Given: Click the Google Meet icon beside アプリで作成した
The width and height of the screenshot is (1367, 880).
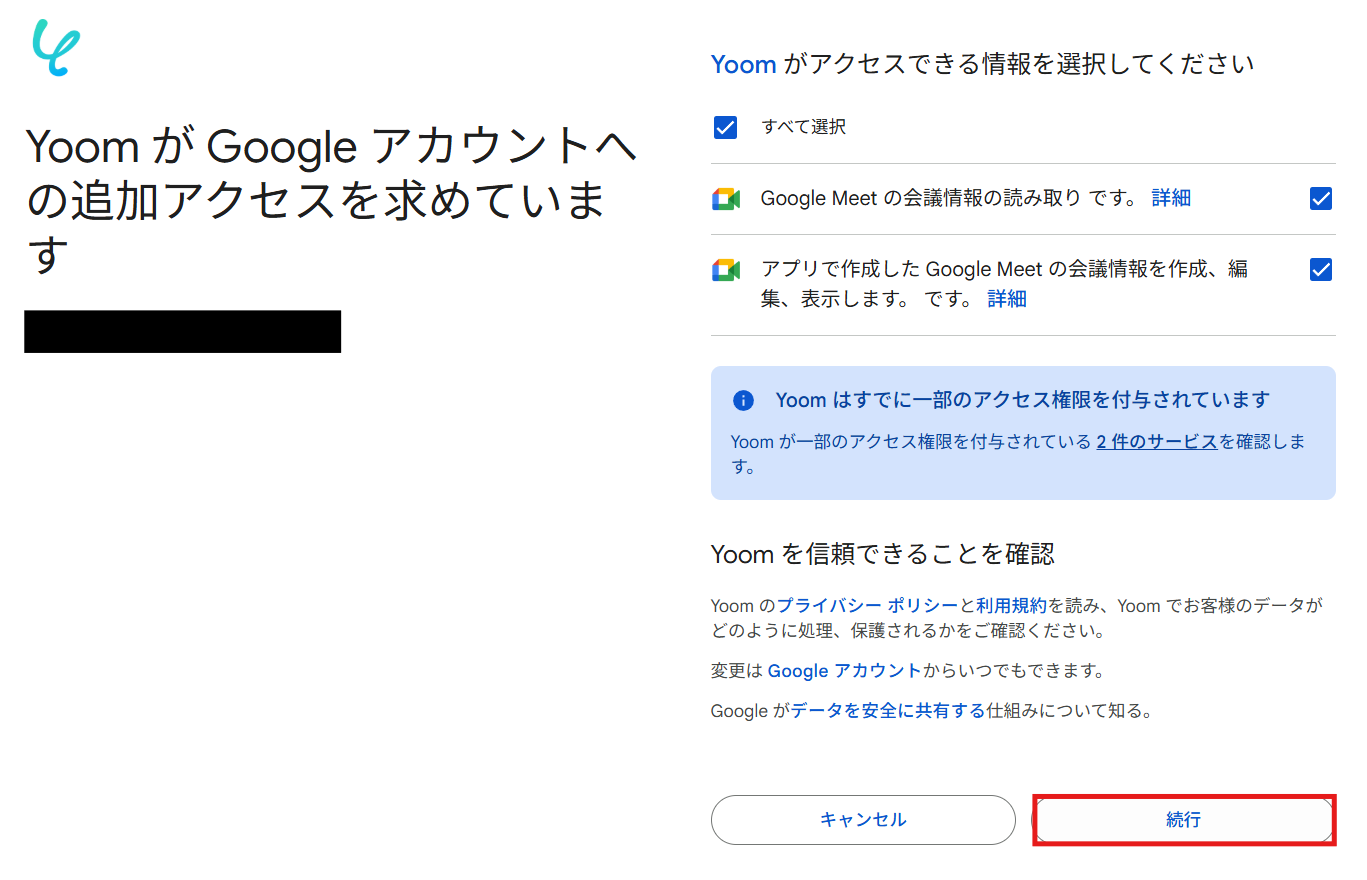Looking at the screenshot, I should pyautogui.click(x=726, y=270).
